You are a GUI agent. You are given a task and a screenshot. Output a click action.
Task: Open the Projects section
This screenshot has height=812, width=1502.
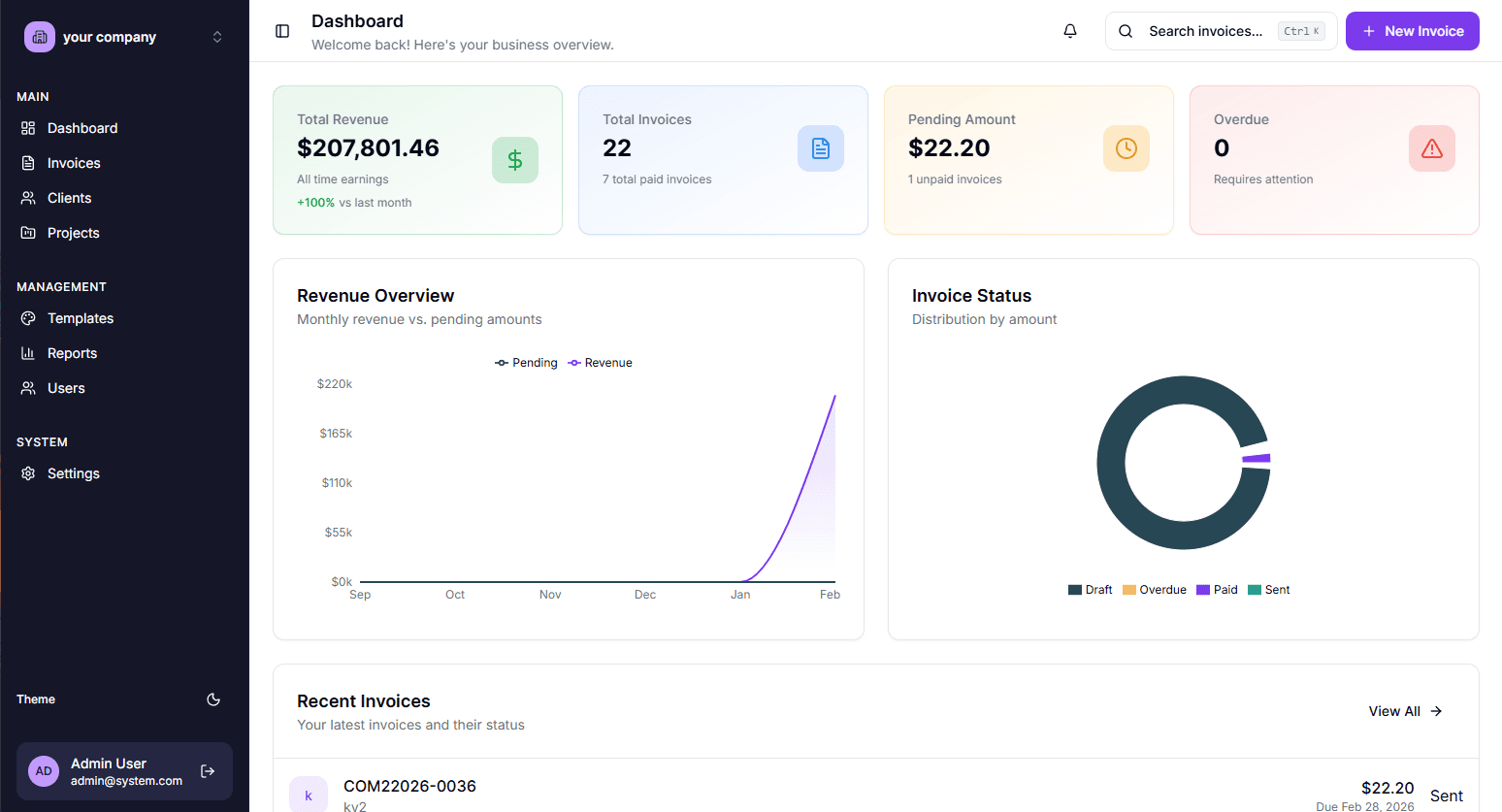pyautogui.click(x=73, y=232)
